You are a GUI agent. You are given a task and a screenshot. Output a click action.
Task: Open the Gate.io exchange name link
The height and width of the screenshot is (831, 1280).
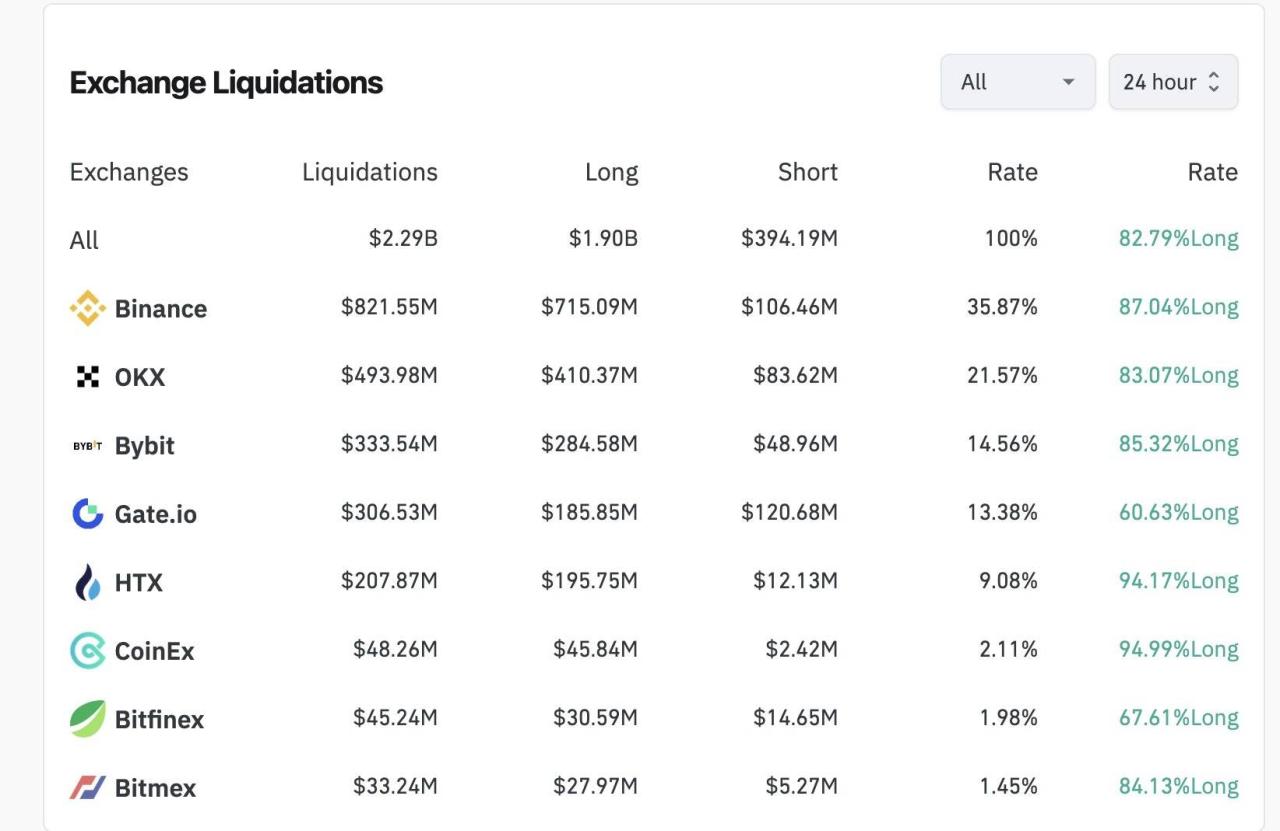155,515
